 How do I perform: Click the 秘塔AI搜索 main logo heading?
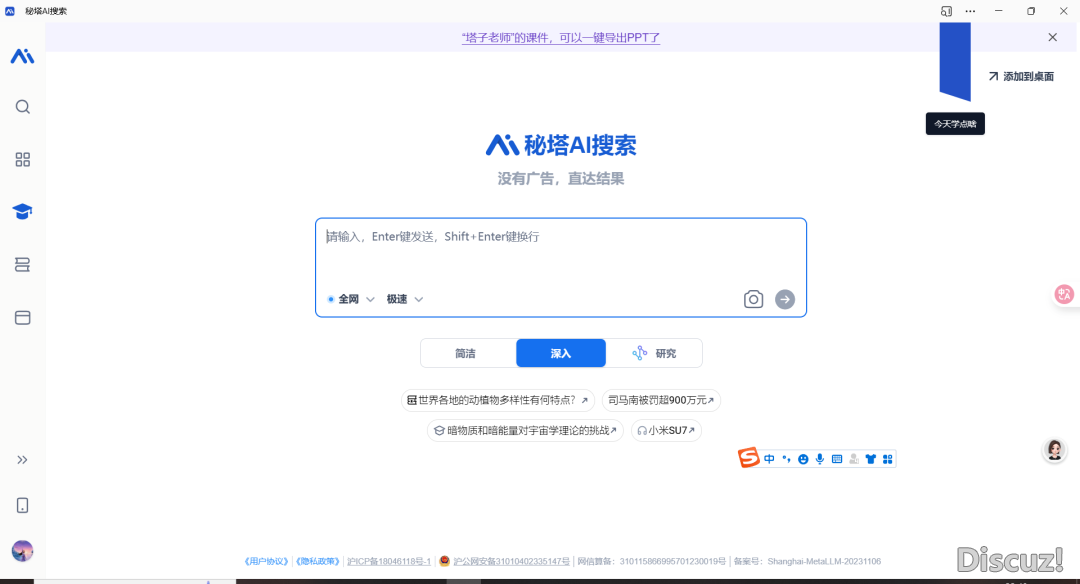pyautogui.click(x=561, y=145)
